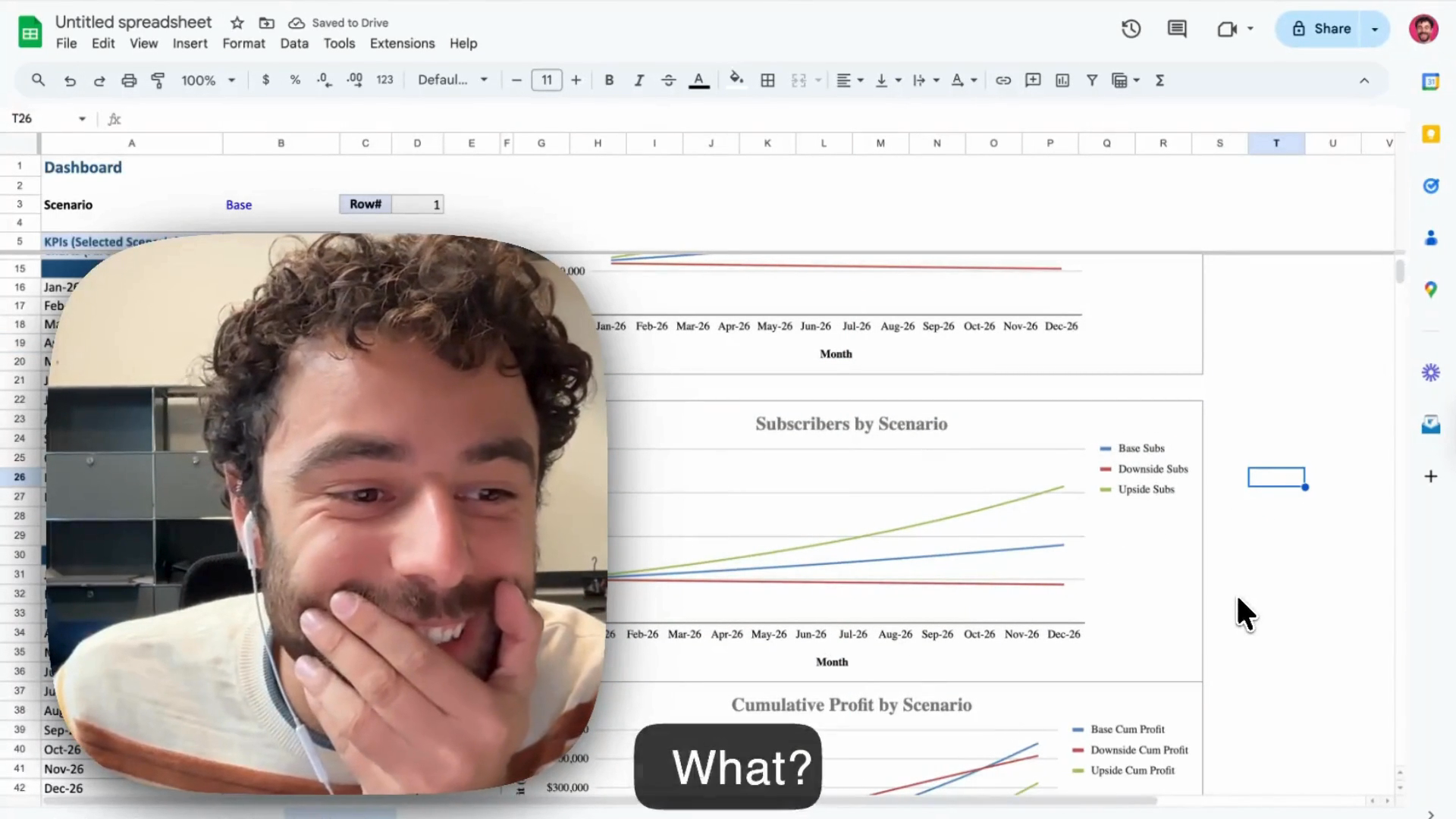Open the Name box dropdown arrow
Viewport: 1456px width, 819px height.
(x=82, y=119)
